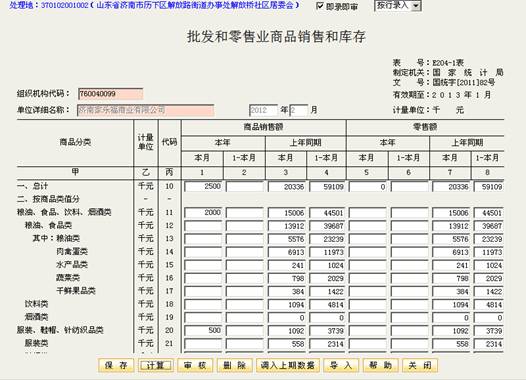
Task: Click the 单位详细名称 input field
Action: tap(146, 110)
